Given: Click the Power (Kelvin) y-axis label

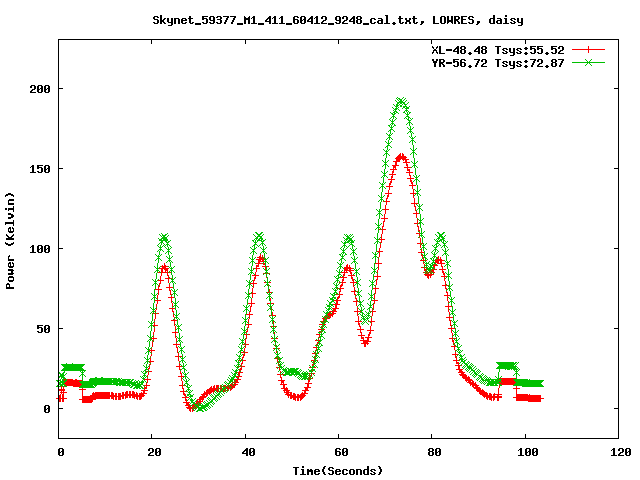Looking at the screenshot, I should pos(10,241).
